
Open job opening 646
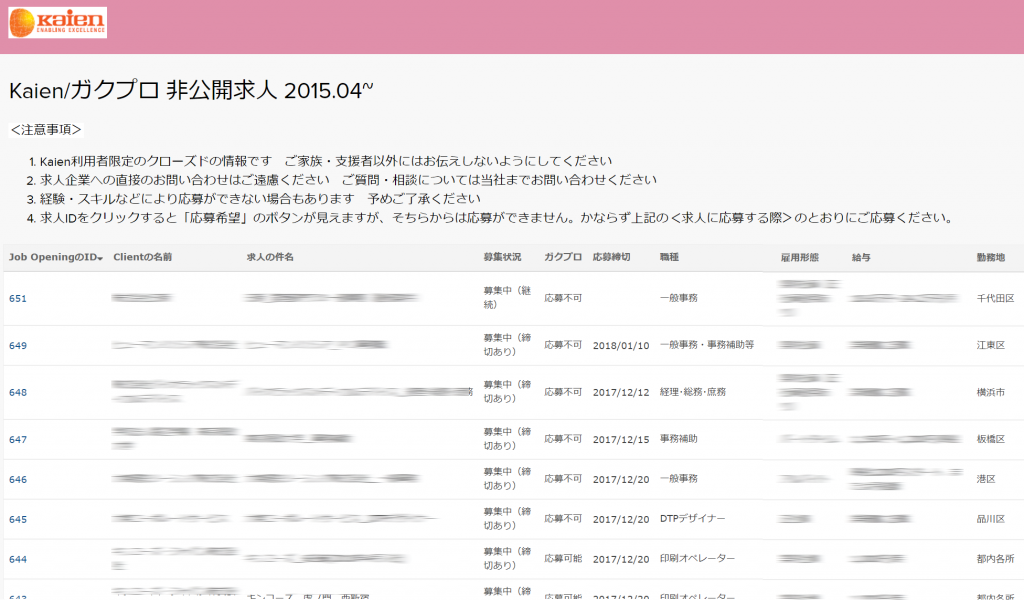pos(18,479)
